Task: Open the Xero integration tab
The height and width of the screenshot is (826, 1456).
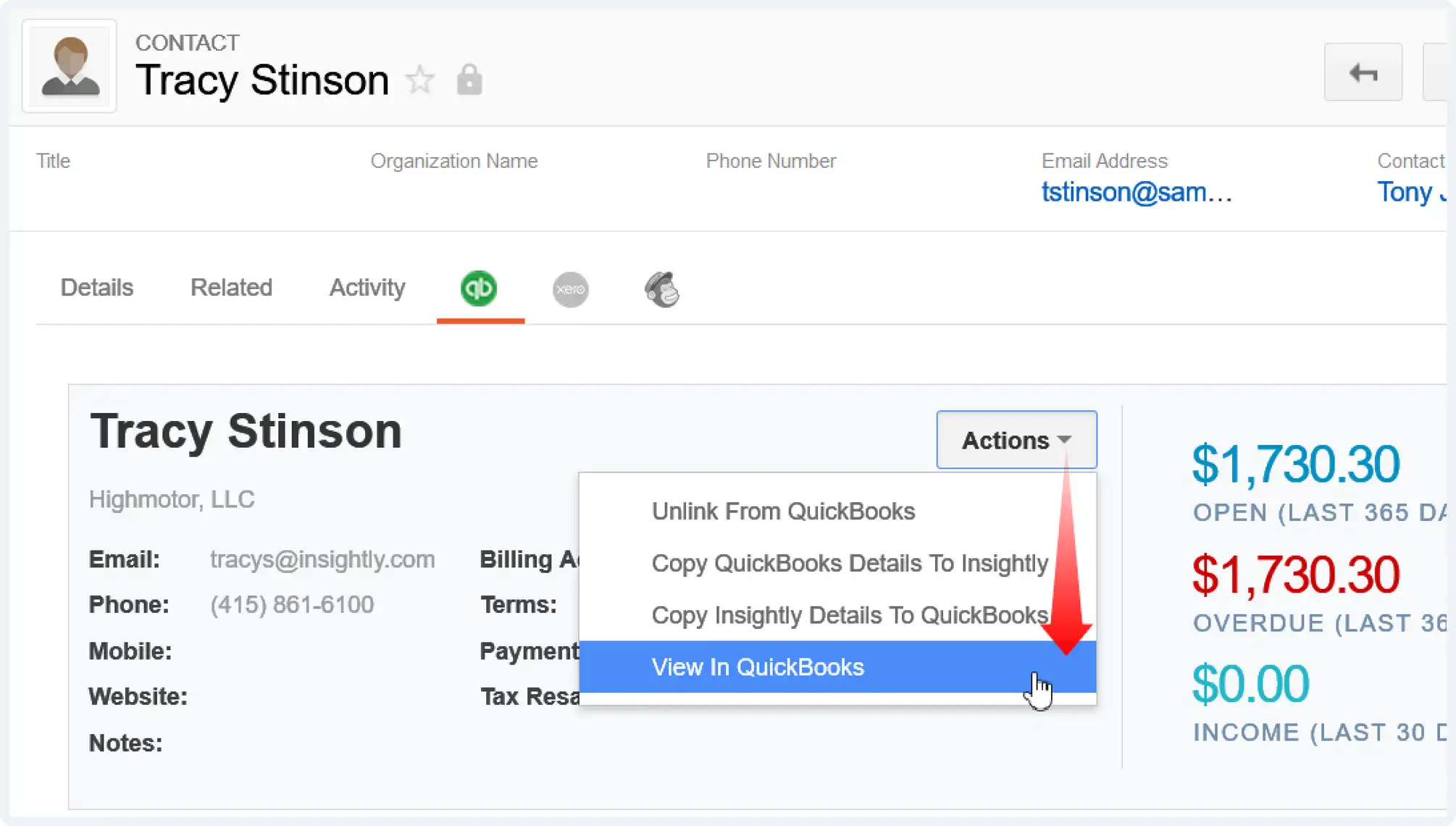Action: (571, 289)
